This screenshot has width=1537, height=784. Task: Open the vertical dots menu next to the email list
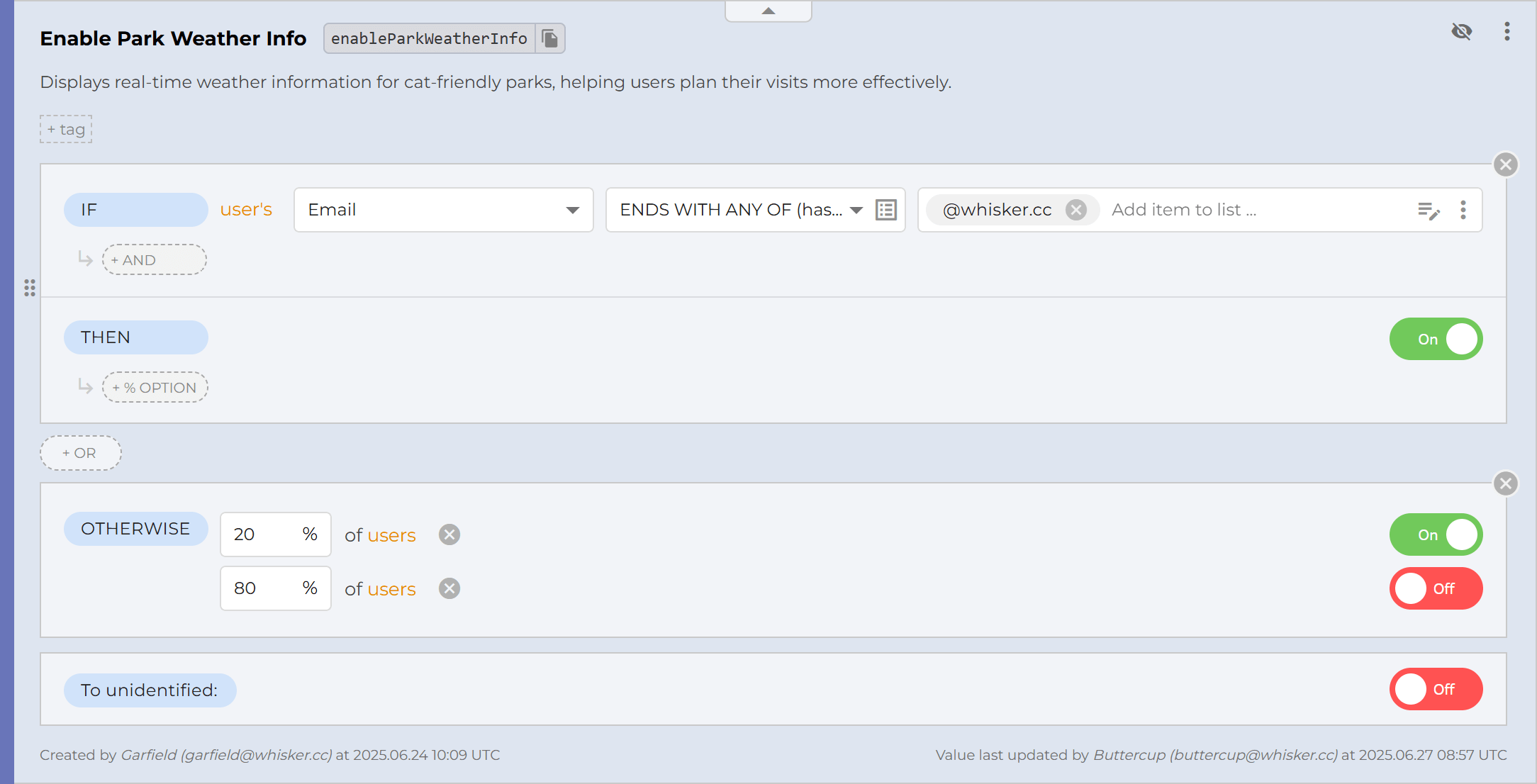(1463, 210)
